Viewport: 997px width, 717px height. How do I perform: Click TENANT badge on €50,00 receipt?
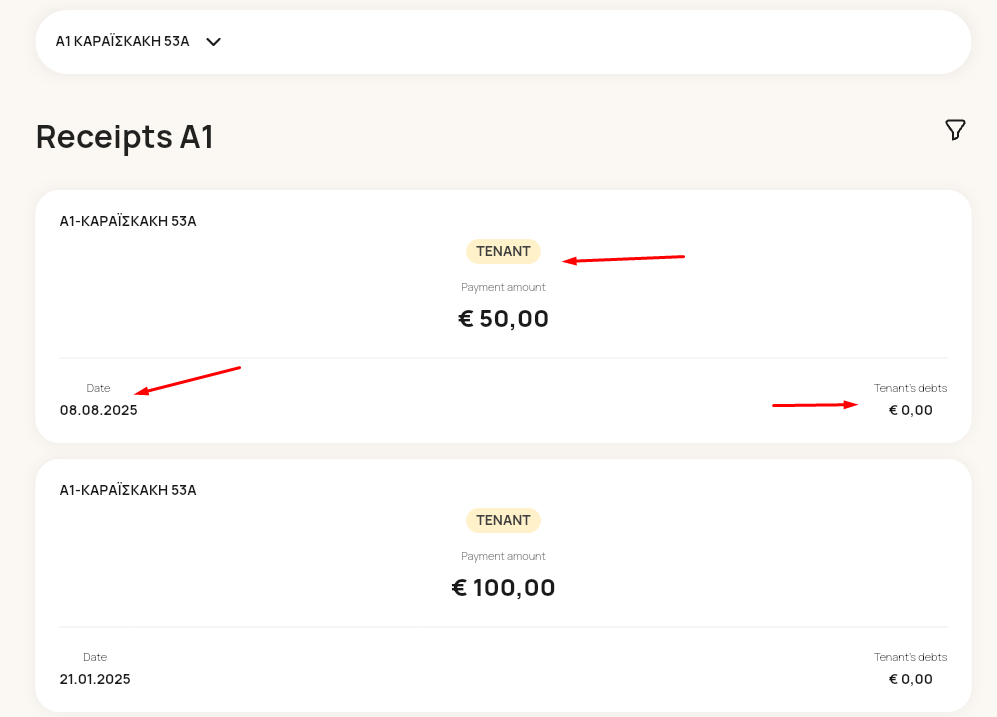tap(503, 251)
